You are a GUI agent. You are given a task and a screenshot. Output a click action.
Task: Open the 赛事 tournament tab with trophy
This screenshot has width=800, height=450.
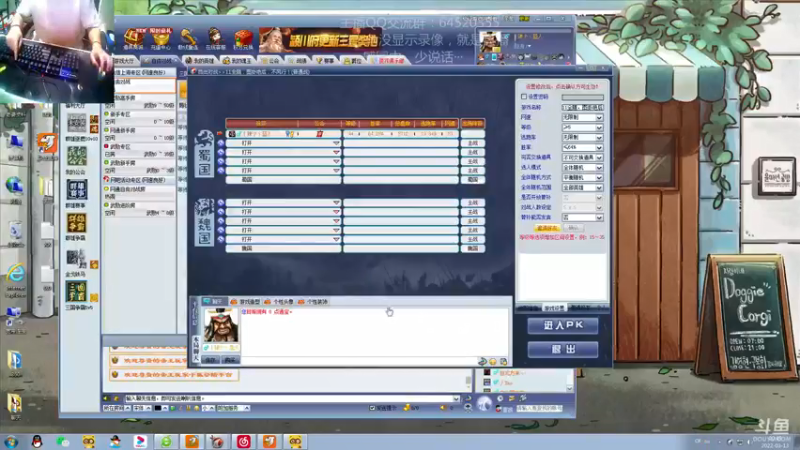pos(325,61)
